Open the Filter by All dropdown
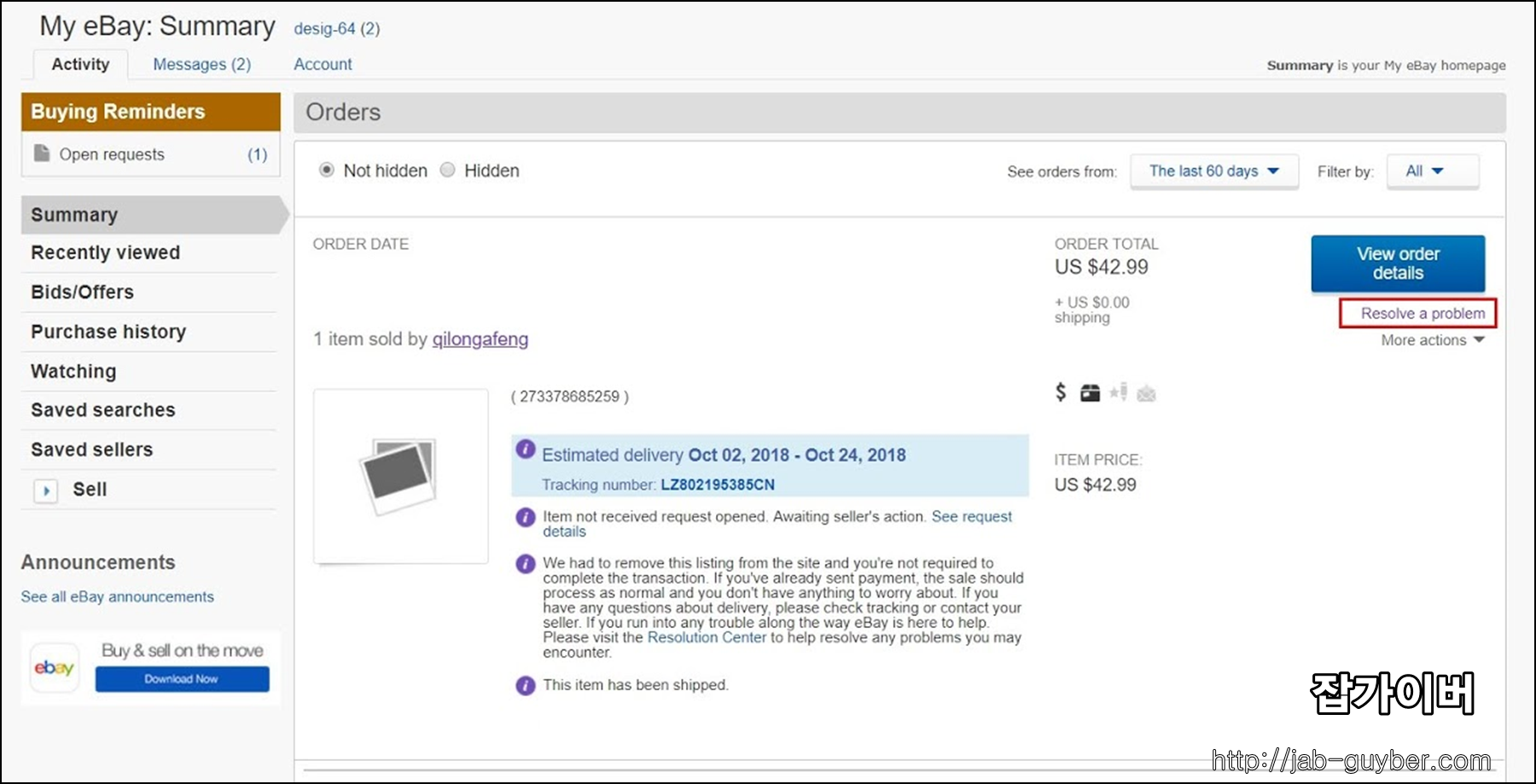This screenshot has width=1536, height=784. click(x=1433, y=171)
